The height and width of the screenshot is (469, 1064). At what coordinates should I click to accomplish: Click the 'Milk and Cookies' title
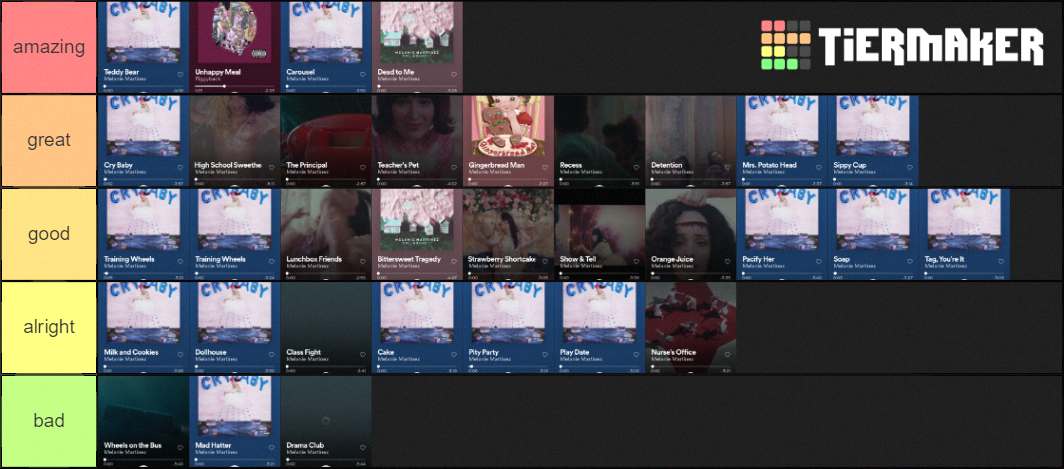131,352
